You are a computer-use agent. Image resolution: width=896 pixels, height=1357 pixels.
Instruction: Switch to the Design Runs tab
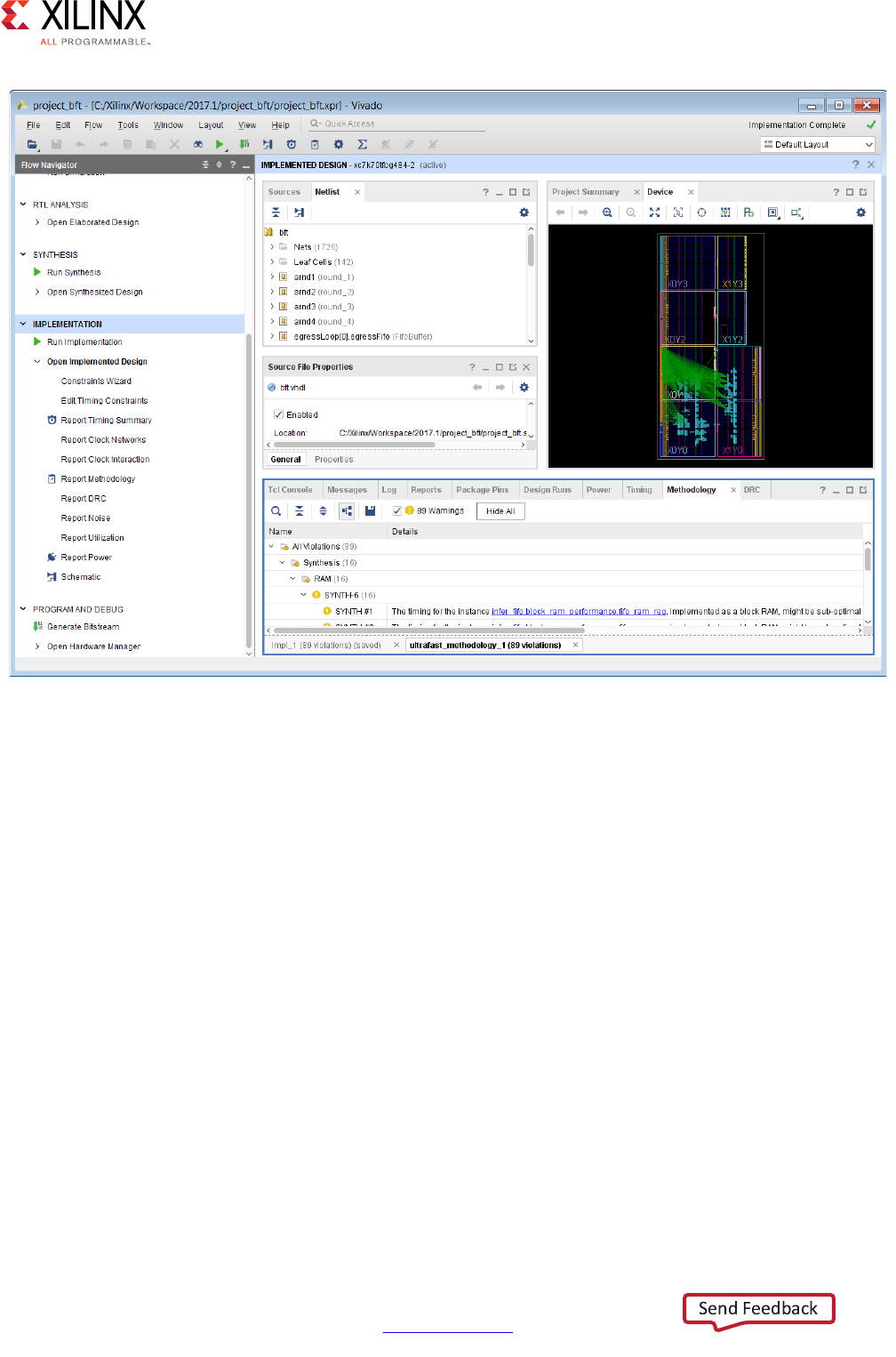pos(548,490)
